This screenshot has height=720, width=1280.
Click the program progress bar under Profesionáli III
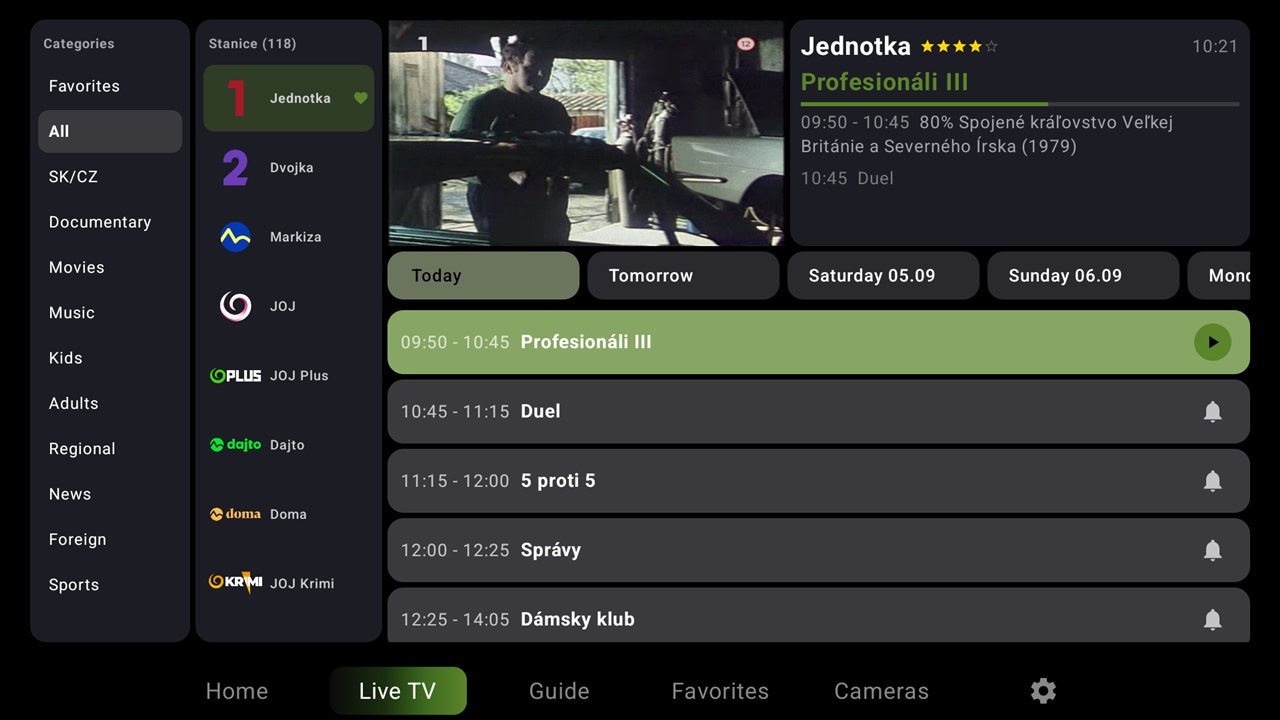pyautogui.click(x=1020, y=104)
